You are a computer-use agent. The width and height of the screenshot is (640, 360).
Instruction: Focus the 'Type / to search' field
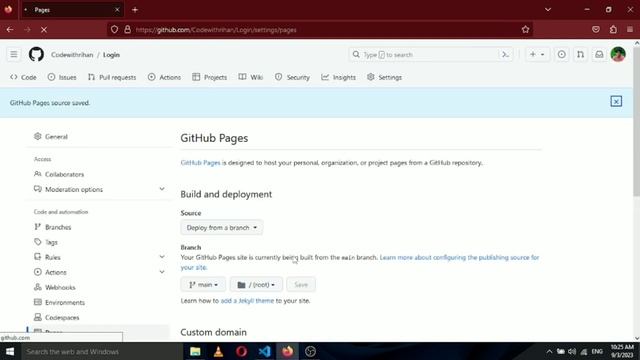[x=424, y=54]
